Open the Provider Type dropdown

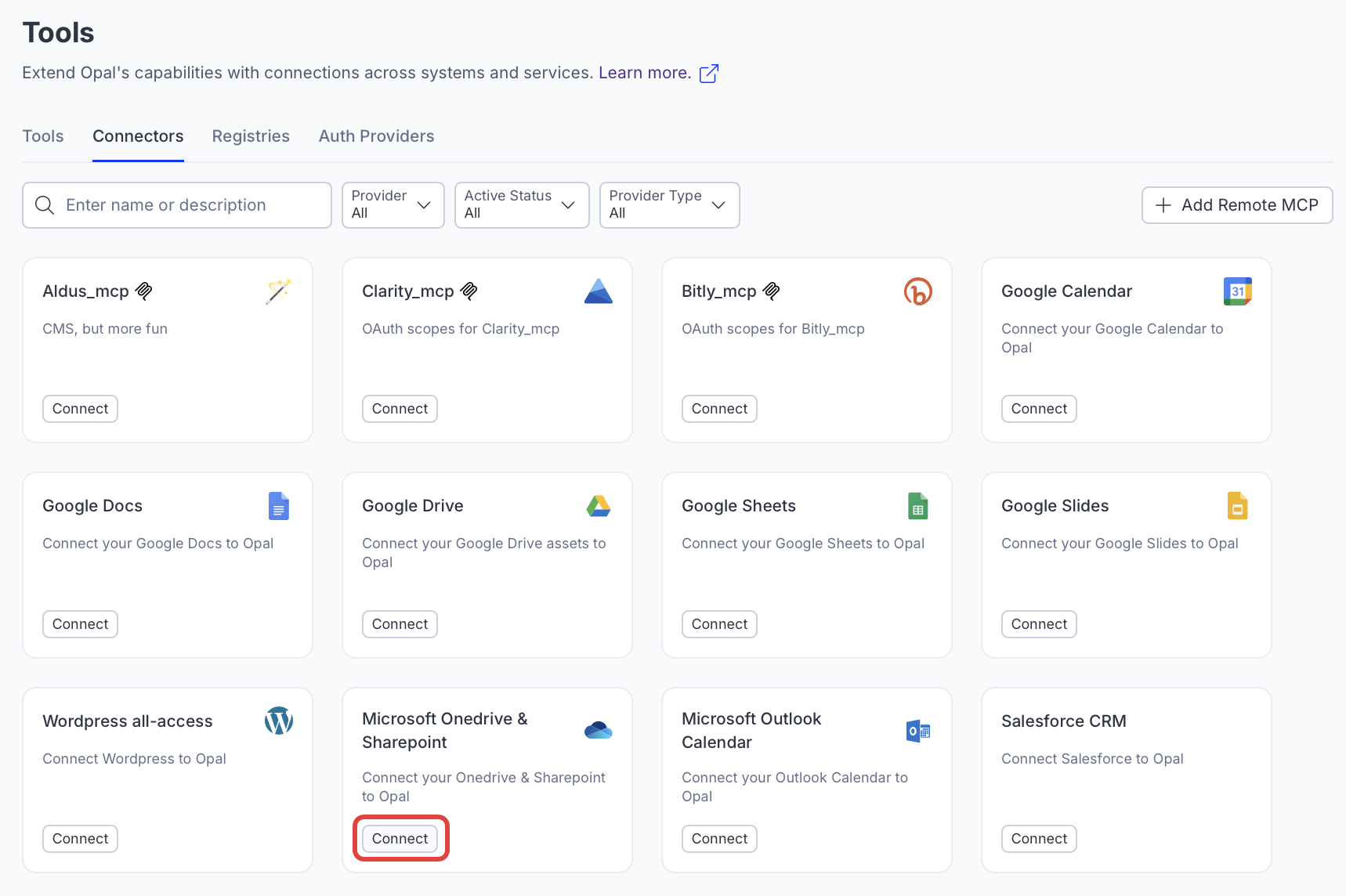tap(668, 205)
